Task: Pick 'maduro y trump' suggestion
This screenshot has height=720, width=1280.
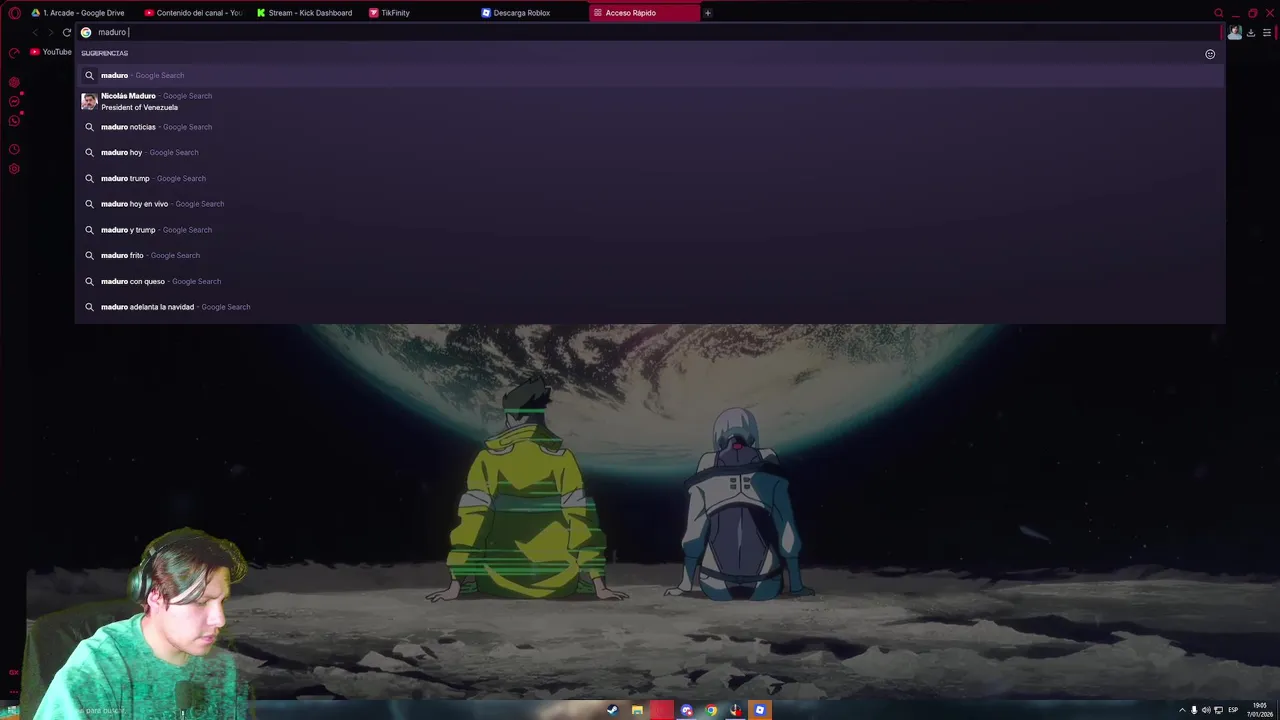Action: [650, 230]
